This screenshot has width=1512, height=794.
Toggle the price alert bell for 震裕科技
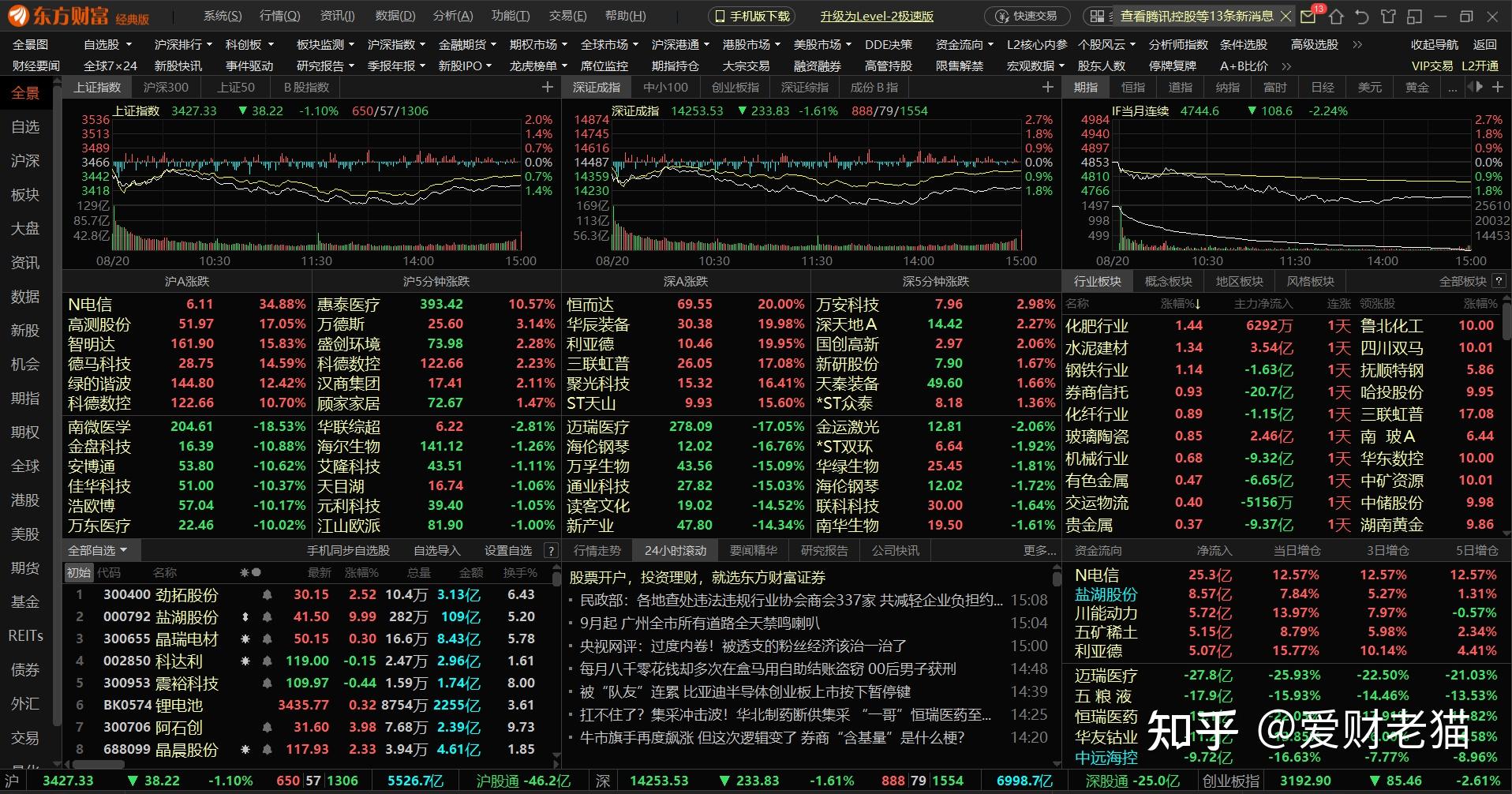pos(268,683)
